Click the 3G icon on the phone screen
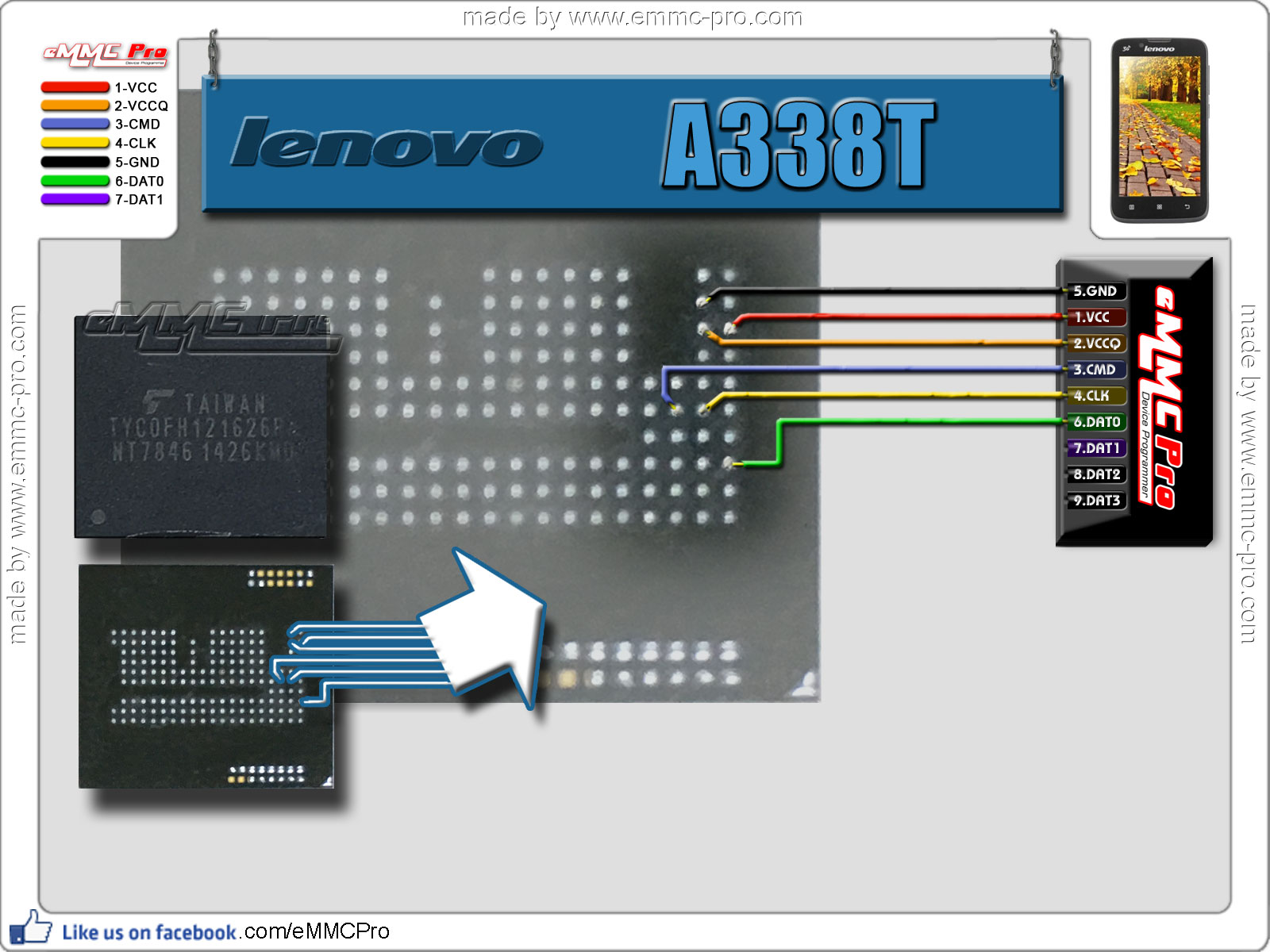Image resolution: width=1270 pixels, height=952 pixels. [x=1127, y=50]
